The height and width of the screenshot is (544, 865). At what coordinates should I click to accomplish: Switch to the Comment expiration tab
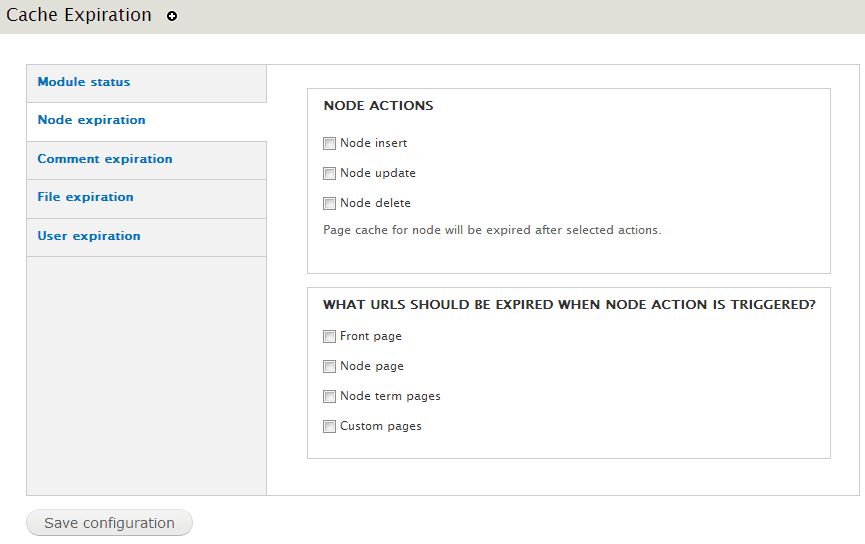tap(105, 159)
